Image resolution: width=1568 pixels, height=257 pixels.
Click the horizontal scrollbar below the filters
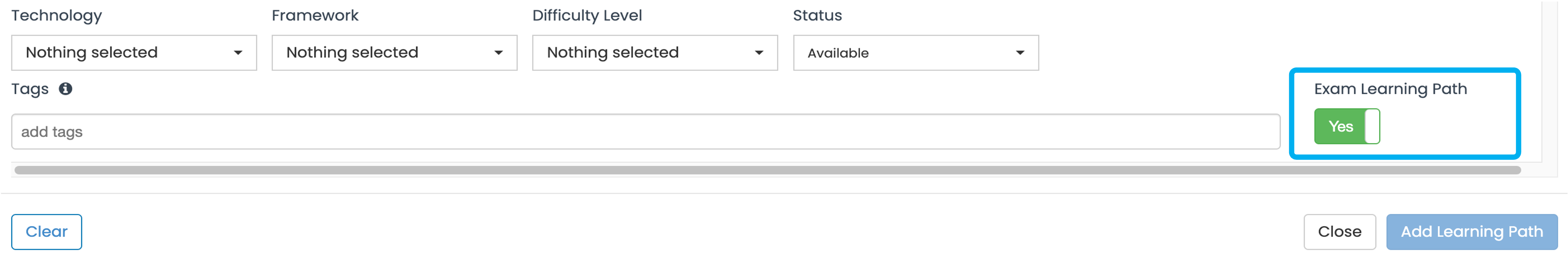(x=767, y=170)
